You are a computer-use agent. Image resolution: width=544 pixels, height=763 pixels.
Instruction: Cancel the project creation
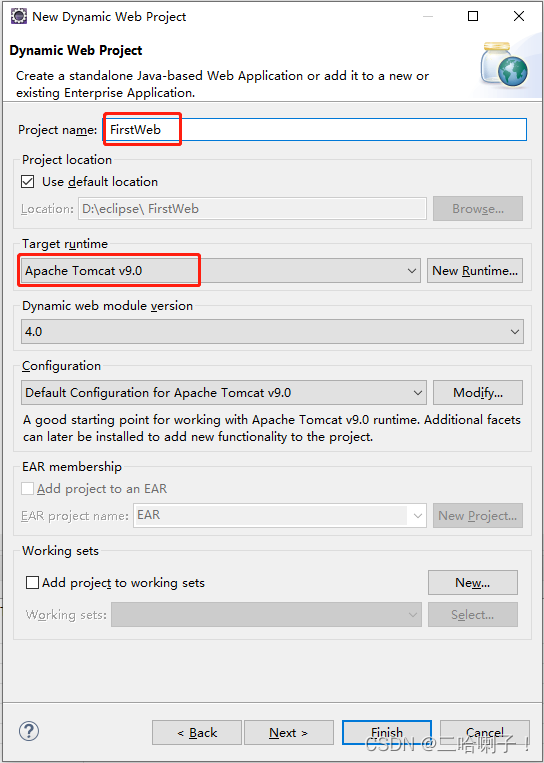click(x=485, y=733)
